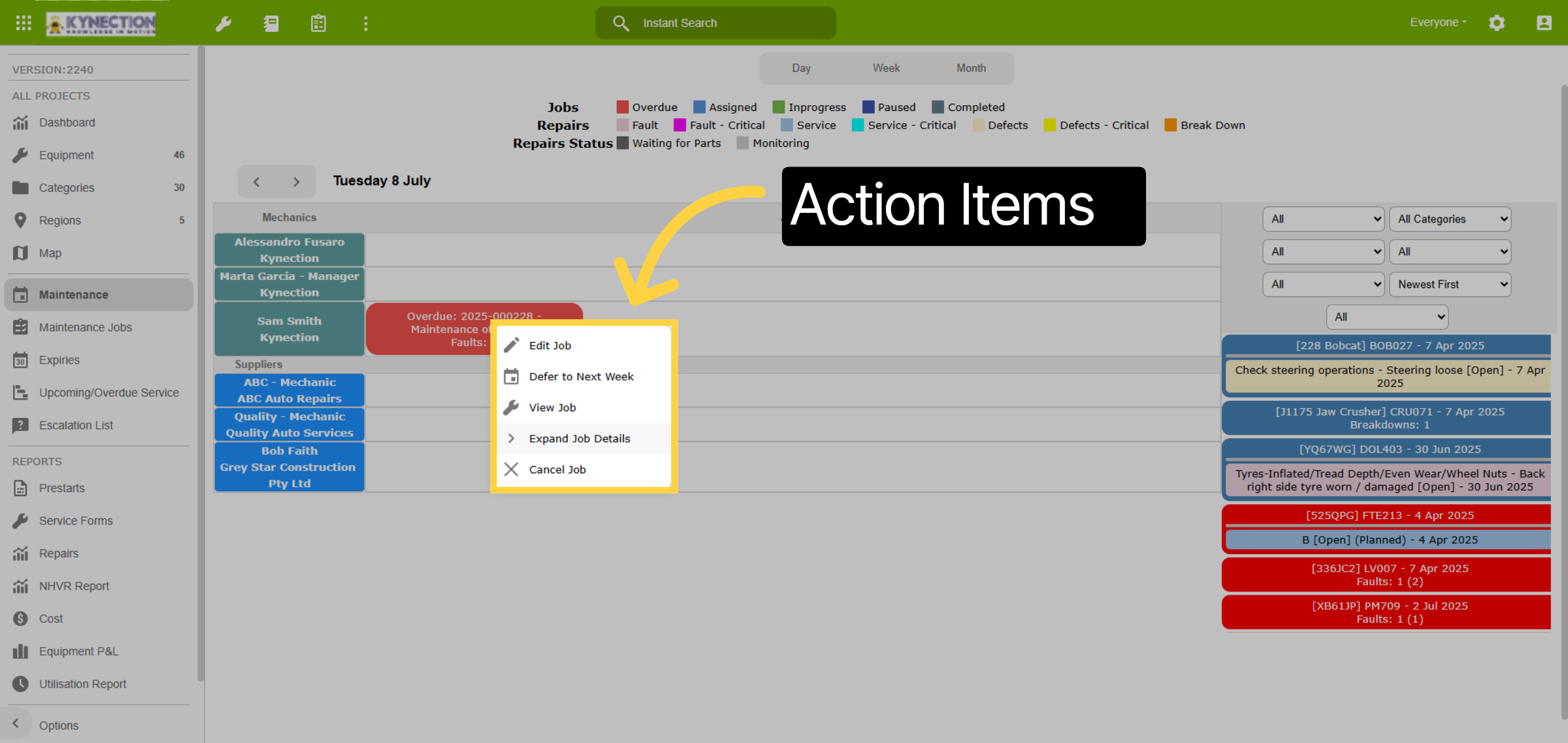
Task: Click the Fault - Critical magenta swatch
Action: click(679, 125)
